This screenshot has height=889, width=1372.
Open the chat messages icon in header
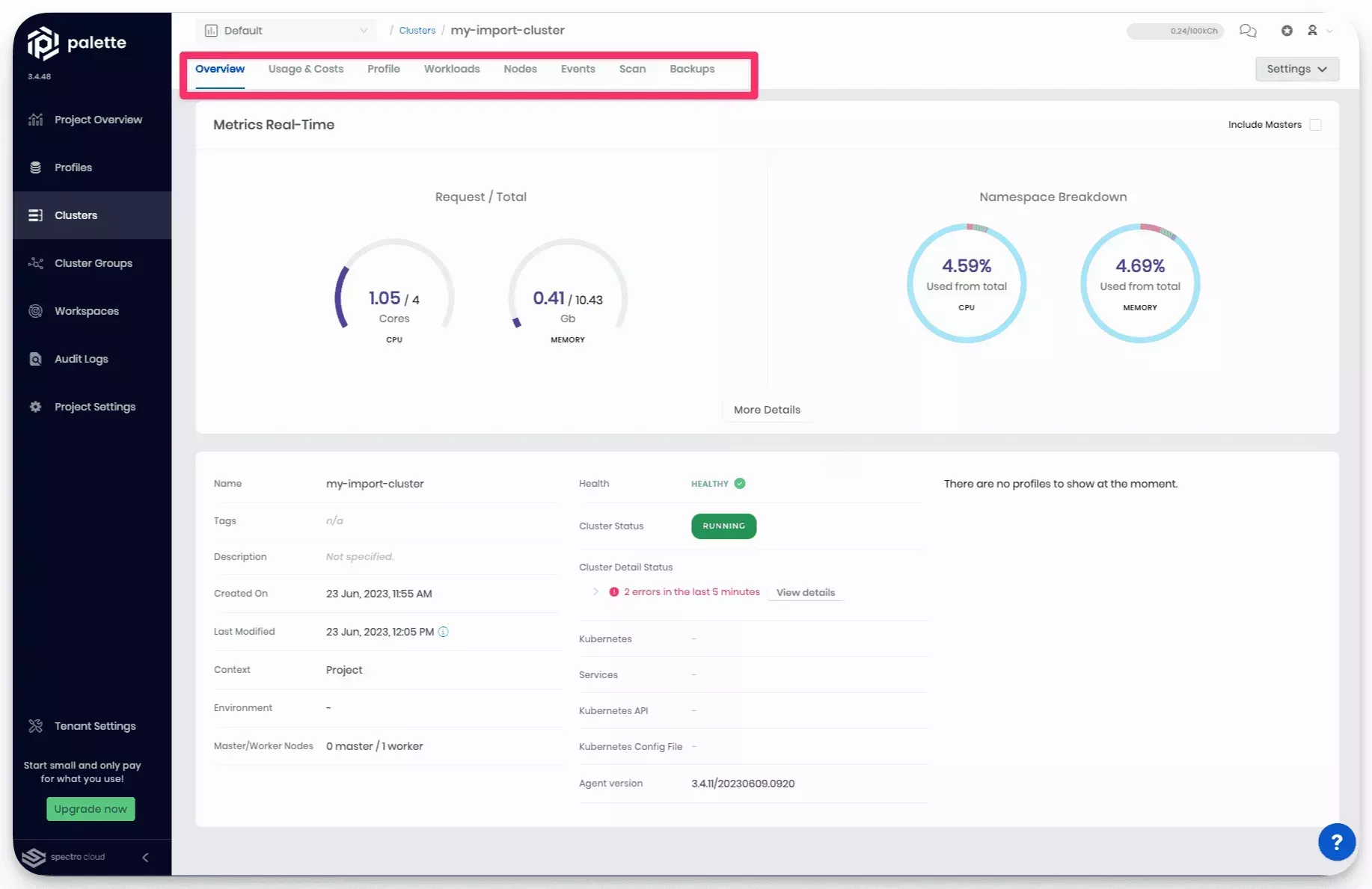coord(1248,31)
